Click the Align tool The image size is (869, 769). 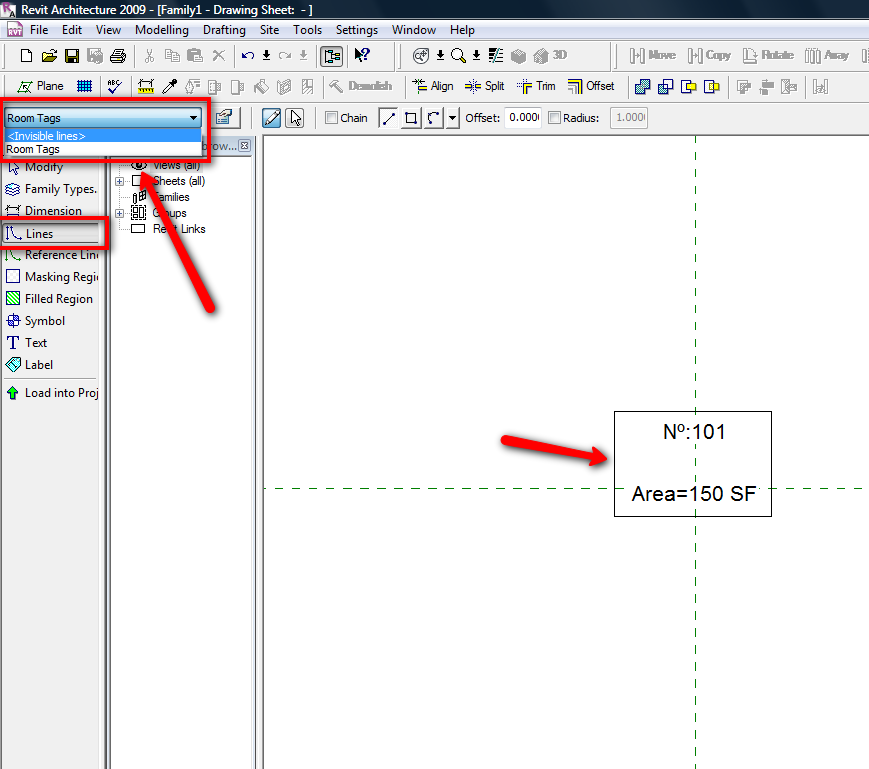433,86
